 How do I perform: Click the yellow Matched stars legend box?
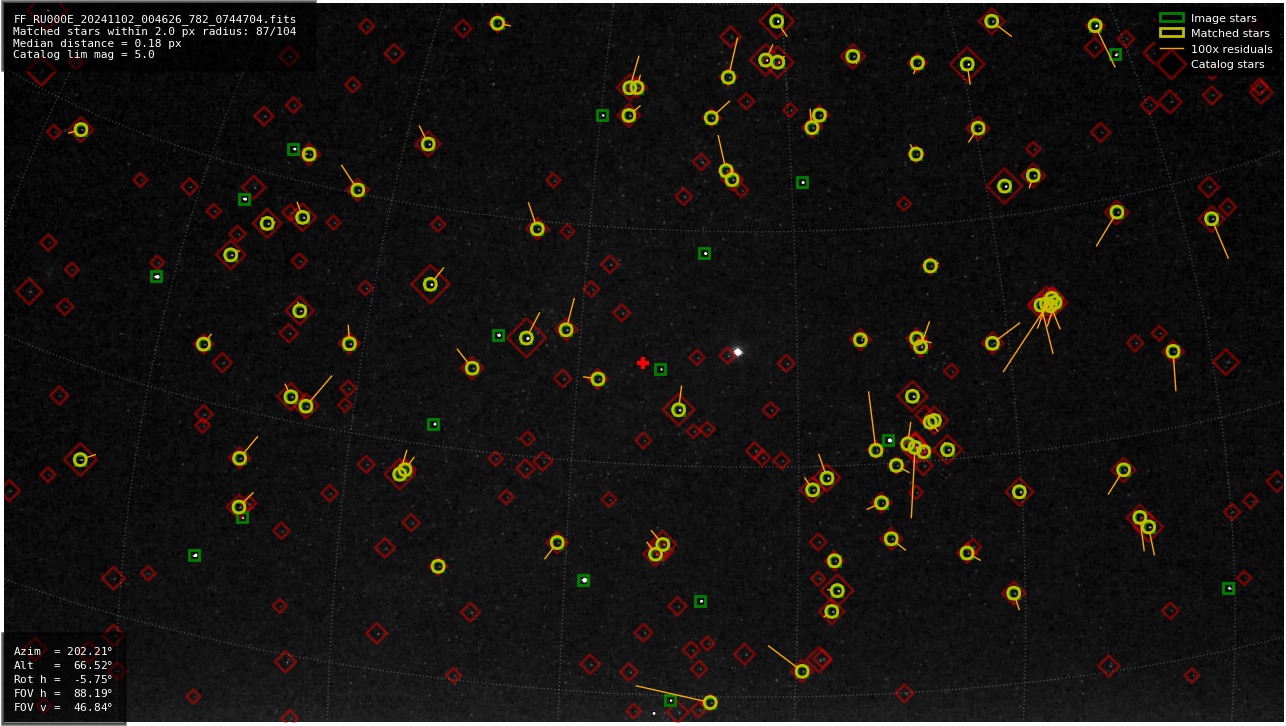pyautogui.click(x=1171, y=33)
